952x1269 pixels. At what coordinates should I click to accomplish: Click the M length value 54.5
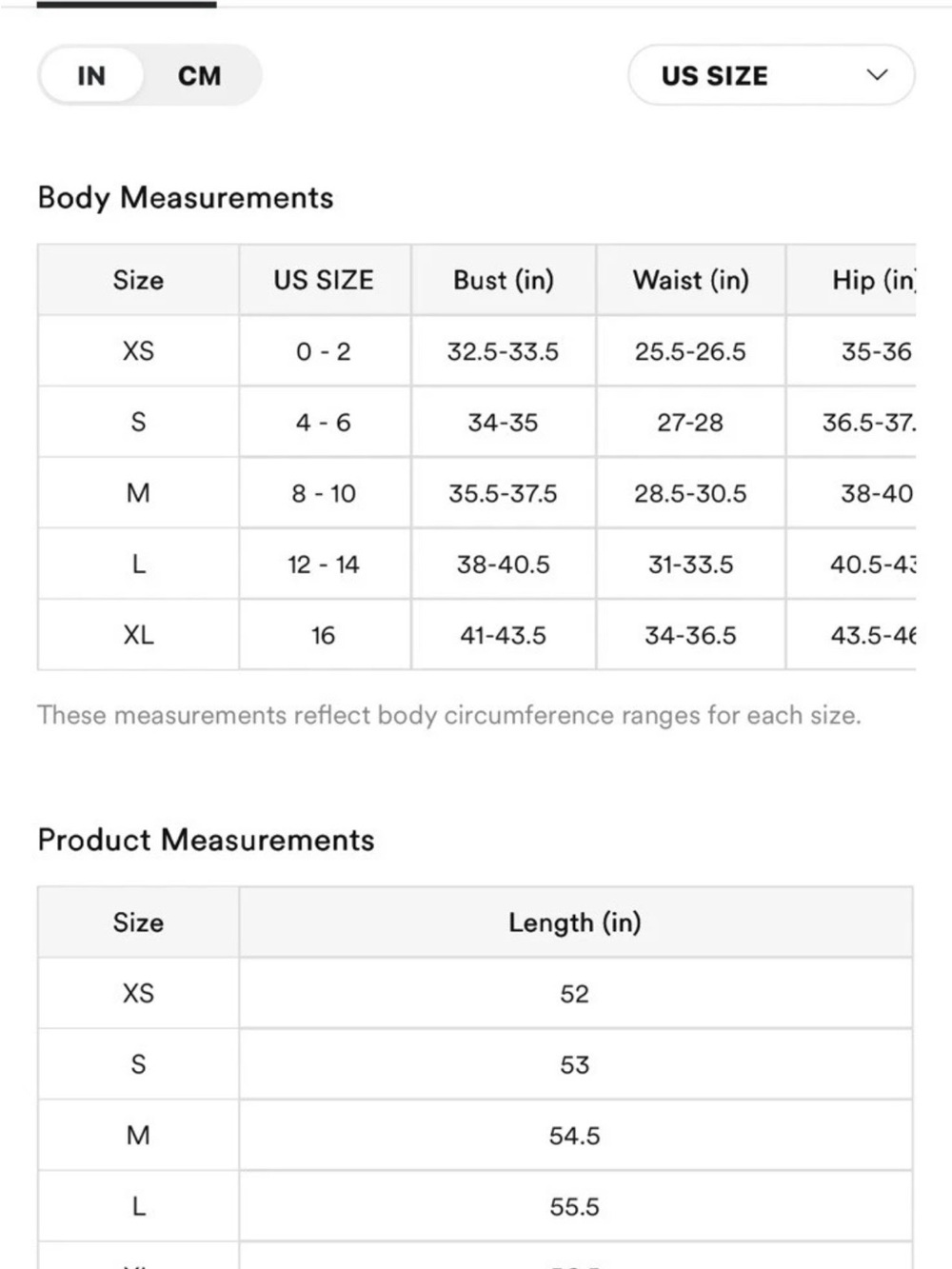click(x=575, y=1136)
